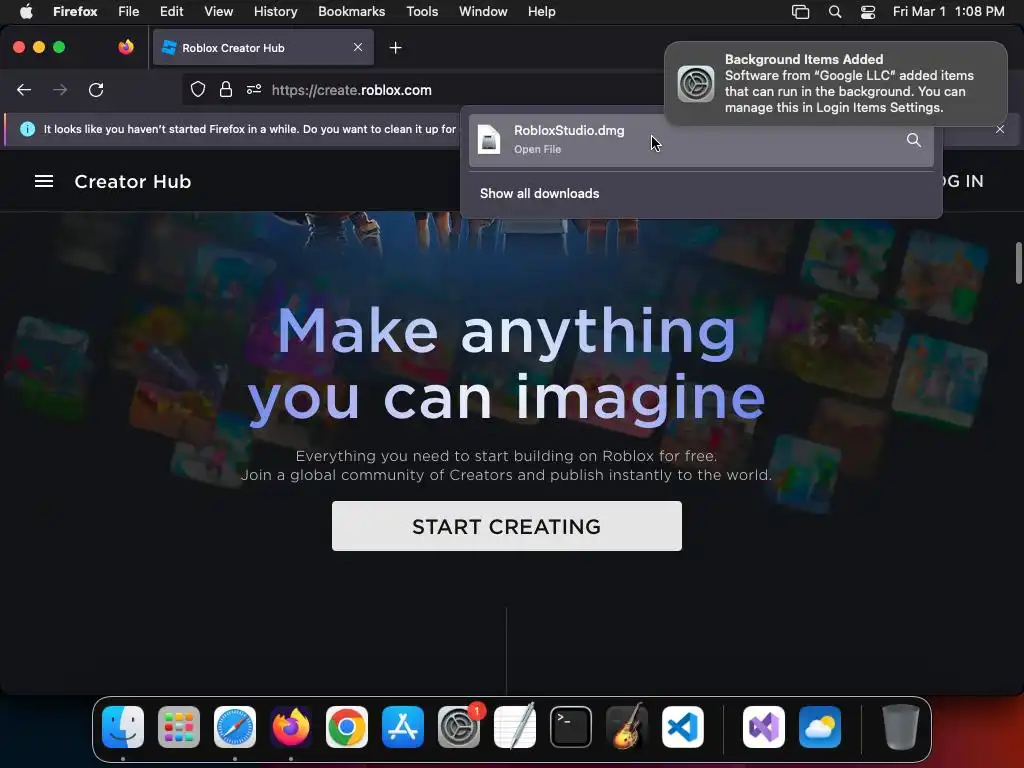The image size is (1024, 768).
Task: Open the Firefox application menu
Action: 75,11
